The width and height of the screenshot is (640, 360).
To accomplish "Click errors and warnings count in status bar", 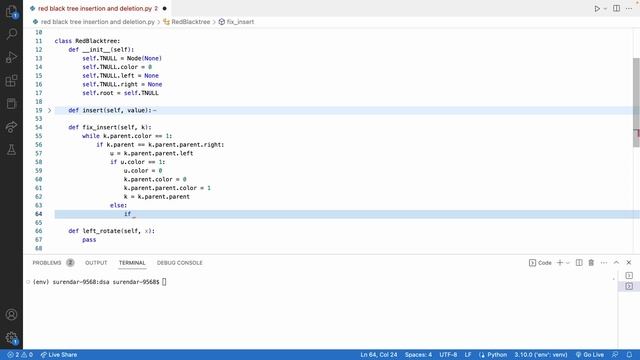I will pyautogui.click(x=20, y=355).
